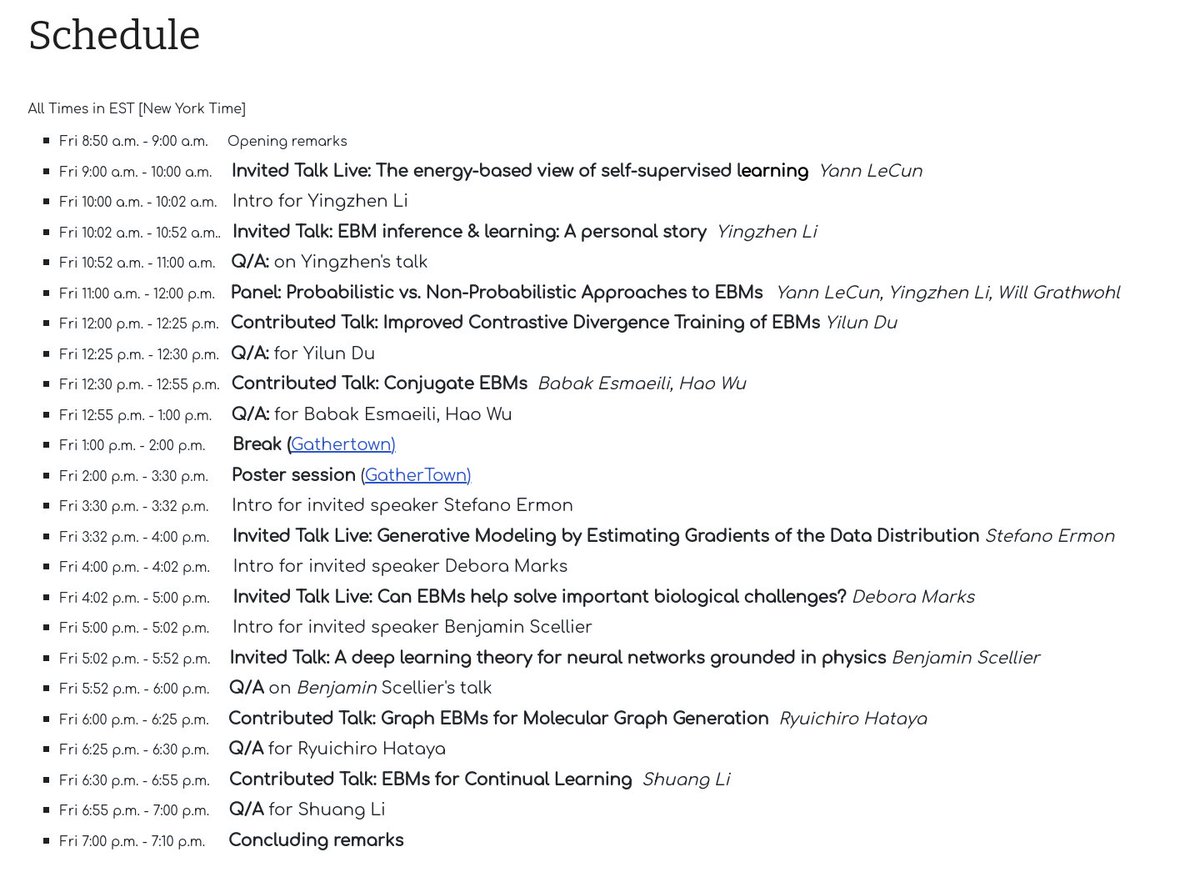
Task: Click the Schedule heading
Action: pyautogui.click(x=114, y=35)
